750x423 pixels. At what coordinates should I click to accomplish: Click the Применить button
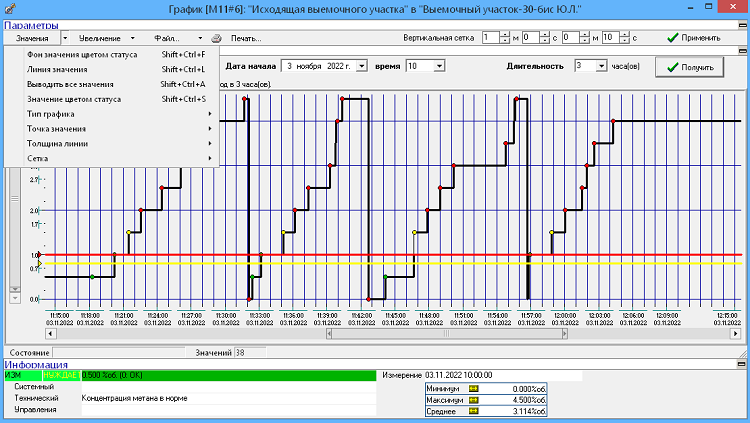tap(694, 38)
